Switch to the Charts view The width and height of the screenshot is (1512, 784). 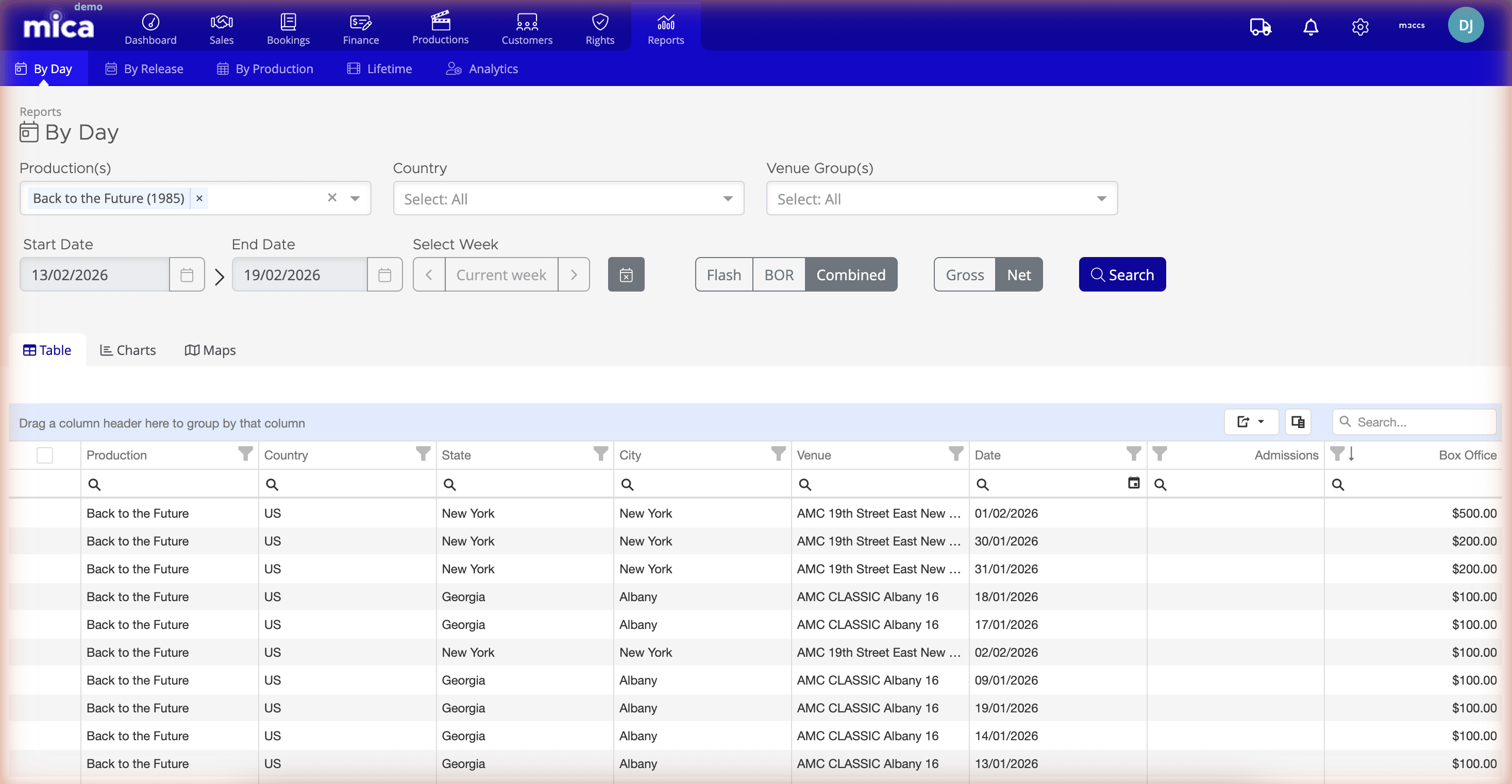127,350
